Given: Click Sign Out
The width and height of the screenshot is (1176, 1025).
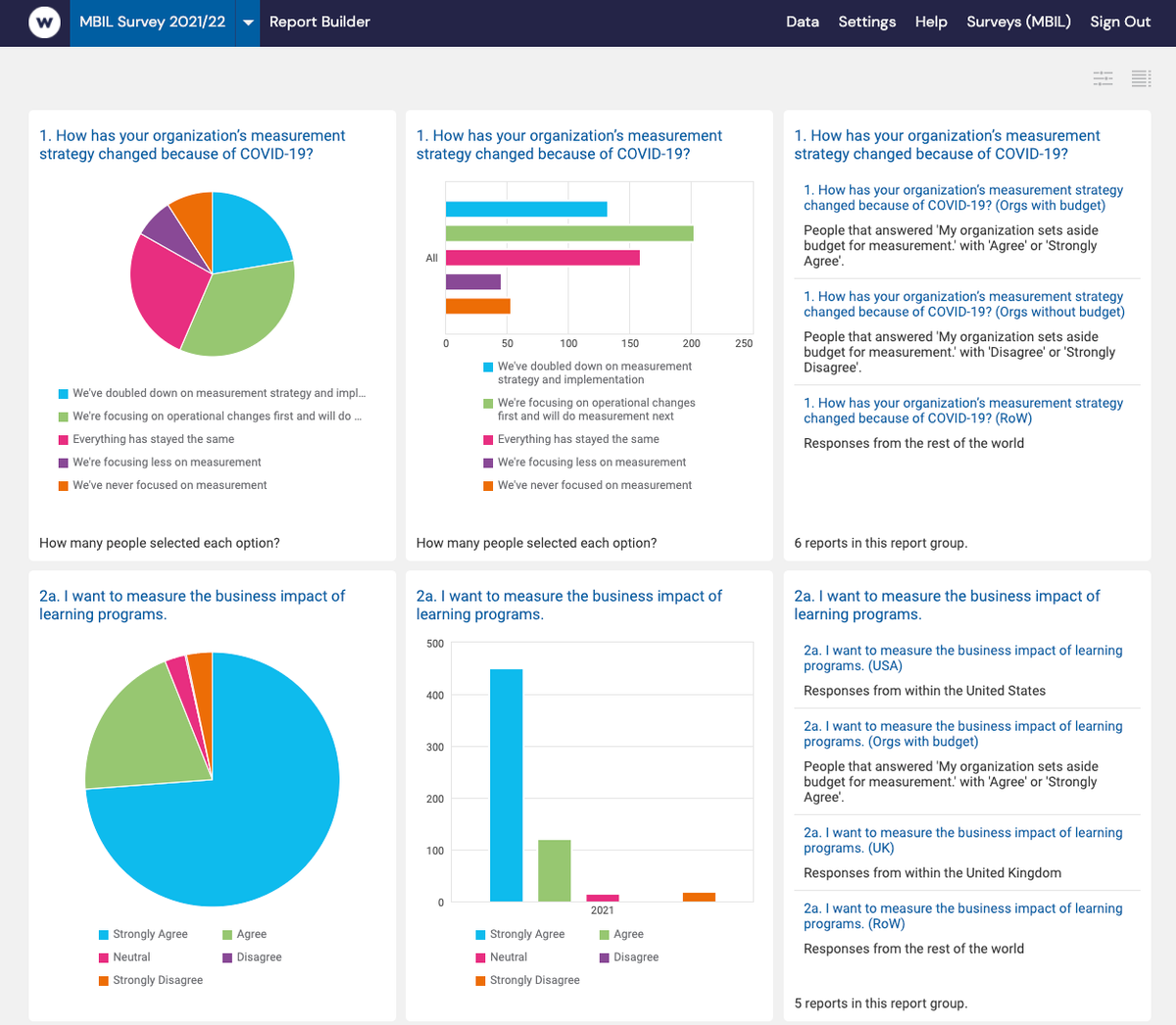Looking at the screenshot, I should [x=1120, y=22].
